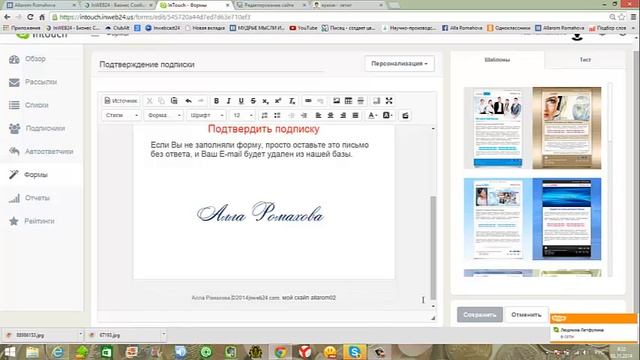Open the Персонализация dropdown
Screen dimensions: 640x360
tap(399, 64)
